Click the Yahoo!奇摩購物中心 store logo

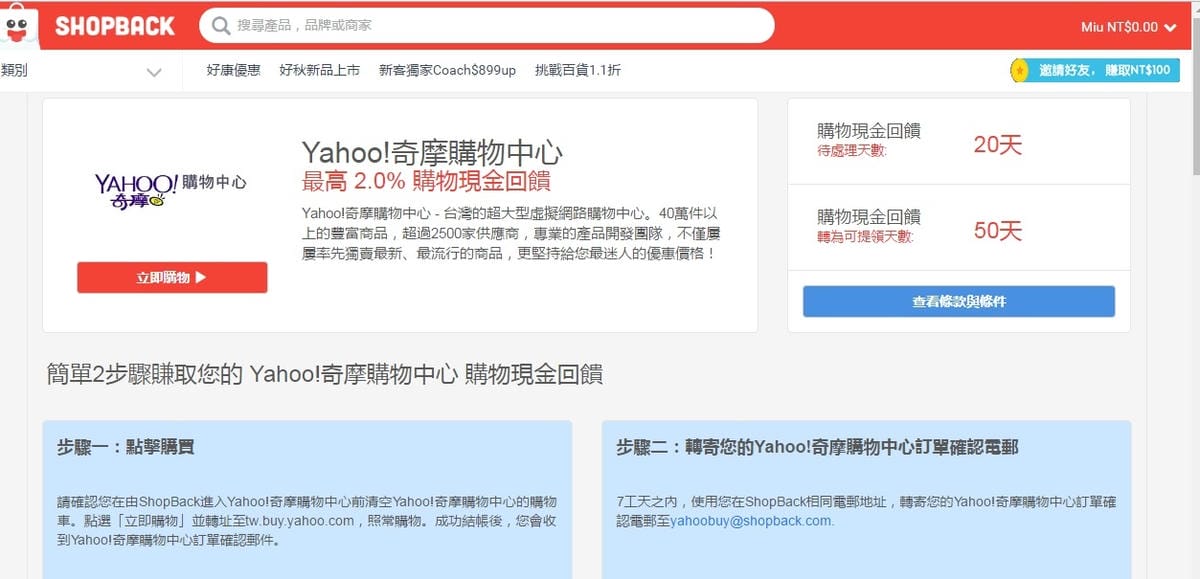click(171, 189)
